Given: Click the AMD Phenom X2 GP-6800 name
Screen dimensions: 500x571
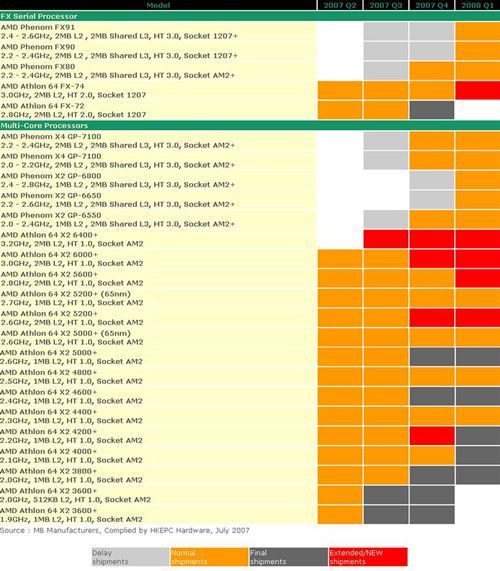Looking at the screenshot, I should point(51,176).
